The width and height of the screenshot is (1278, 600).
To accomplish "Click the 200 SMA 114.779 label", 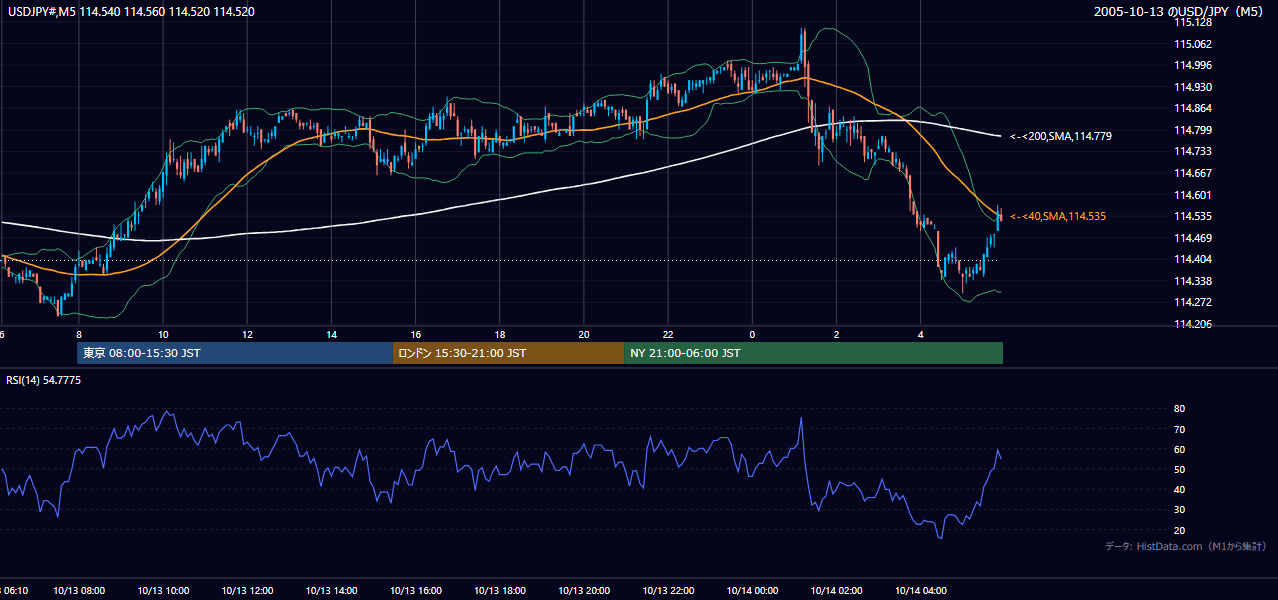I will [1061, 135].
